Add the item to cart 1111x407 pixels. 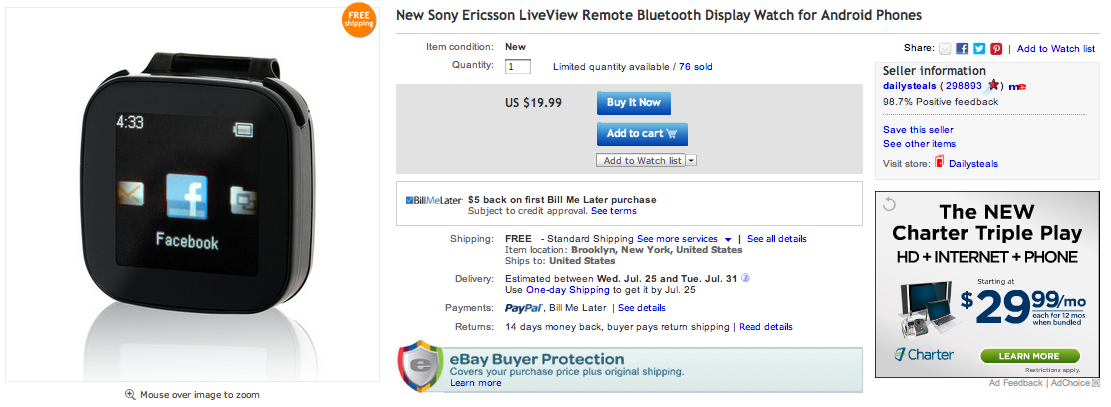tap(642, 134)
